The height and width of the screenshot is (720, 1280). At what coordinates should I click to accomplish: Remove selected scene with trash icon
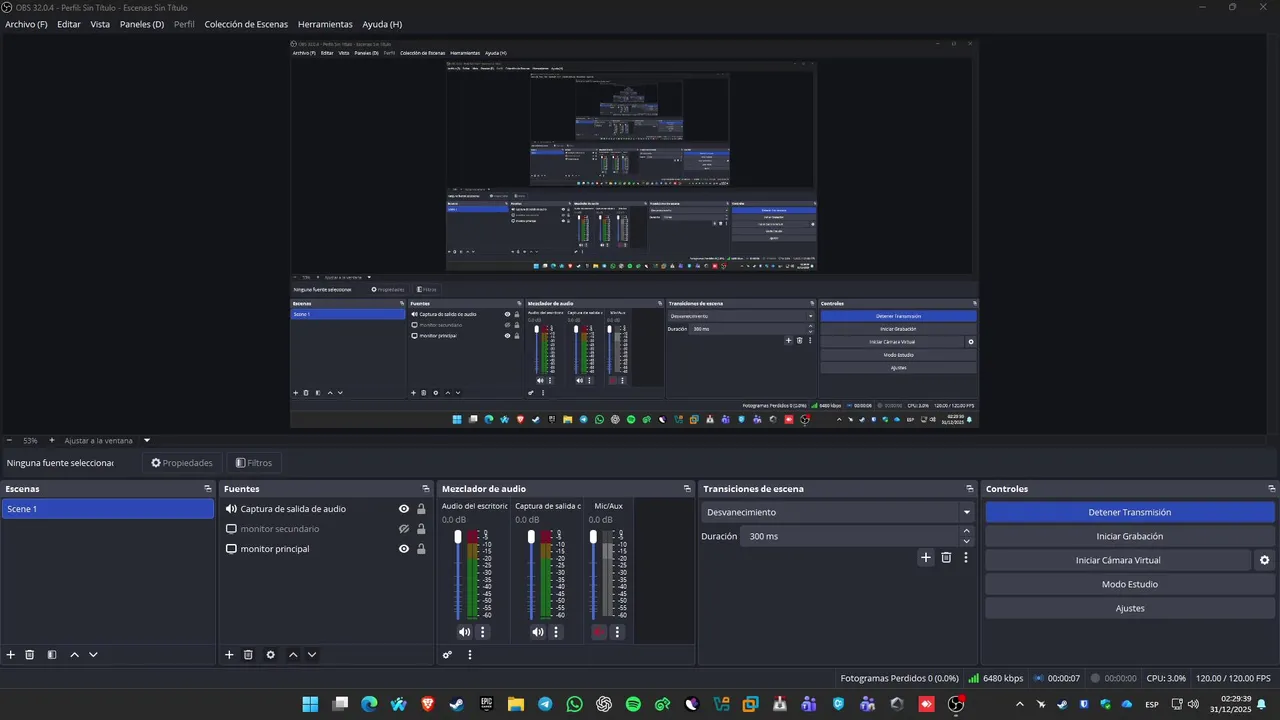click(30, 655)
